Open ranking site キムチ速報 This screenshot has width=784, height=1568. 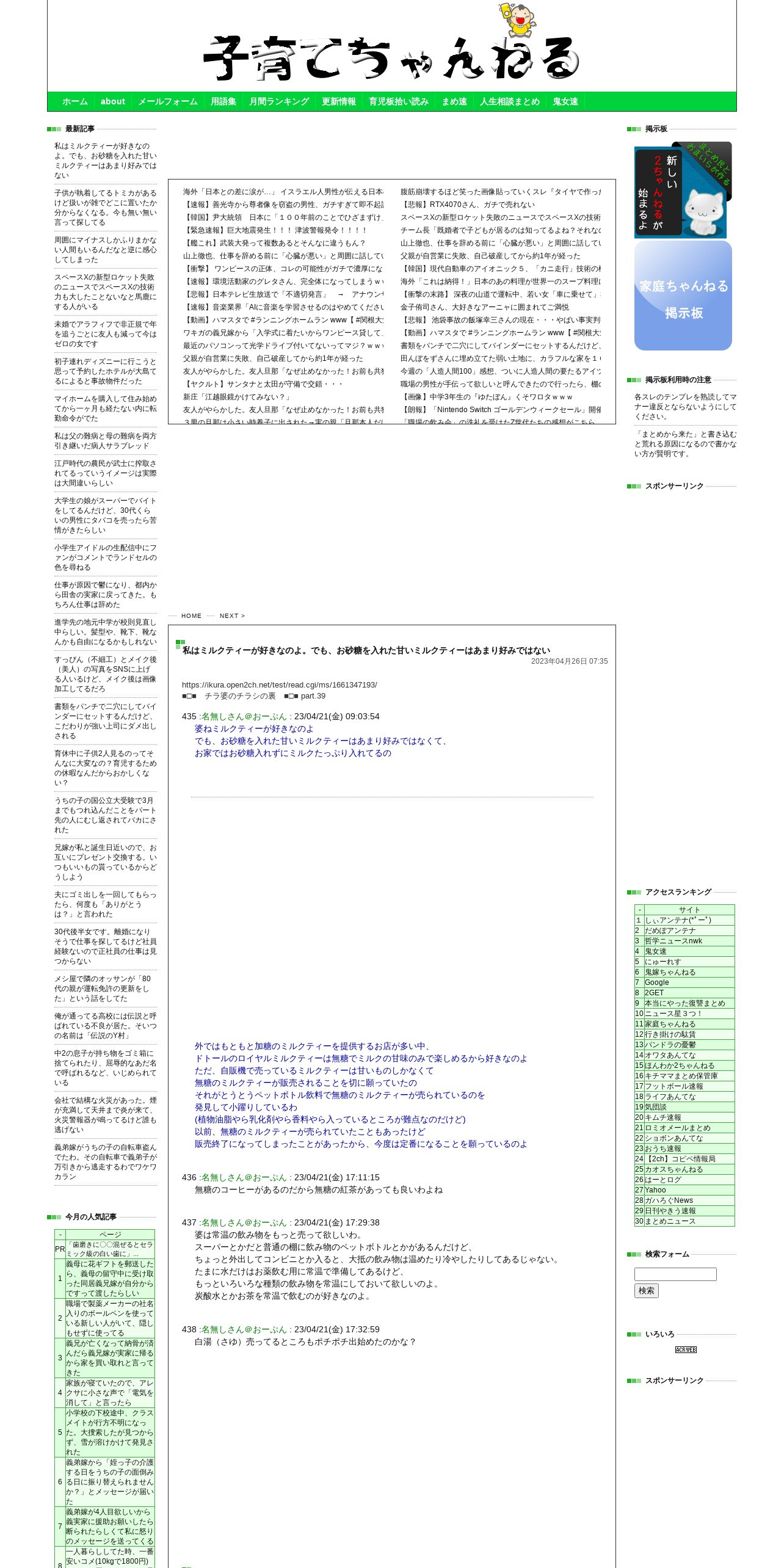pyautogui.click(x=663, y=1117)
